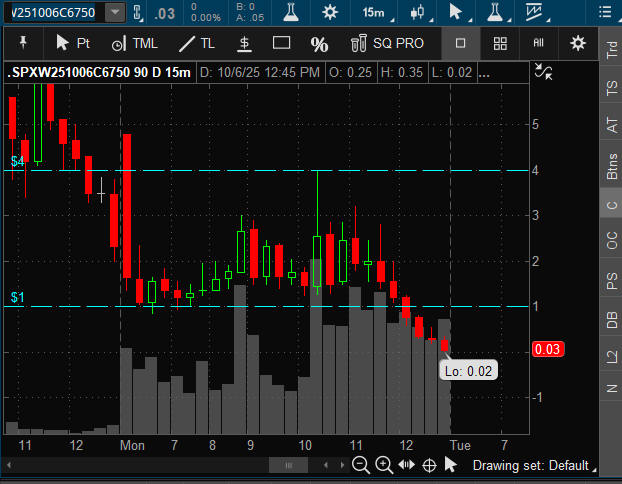Open the hamburger menu at top right
The height and width of the screenshot is (484, 622).
coord(605,12)
